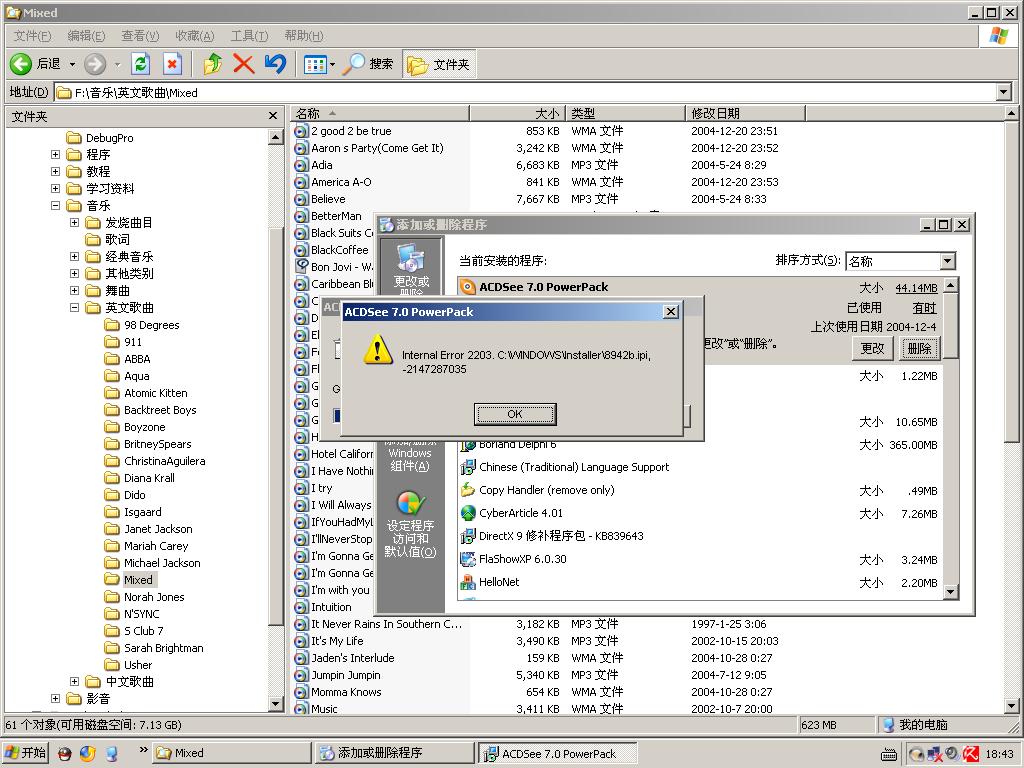Open the 收藏(A) menu
Viewport: 1024px width, 768px height.
[195, 36]
